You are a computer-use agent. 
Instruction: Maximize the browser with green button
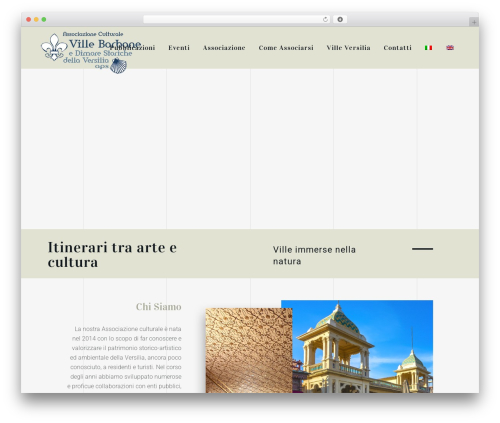(x=44, y=20)
